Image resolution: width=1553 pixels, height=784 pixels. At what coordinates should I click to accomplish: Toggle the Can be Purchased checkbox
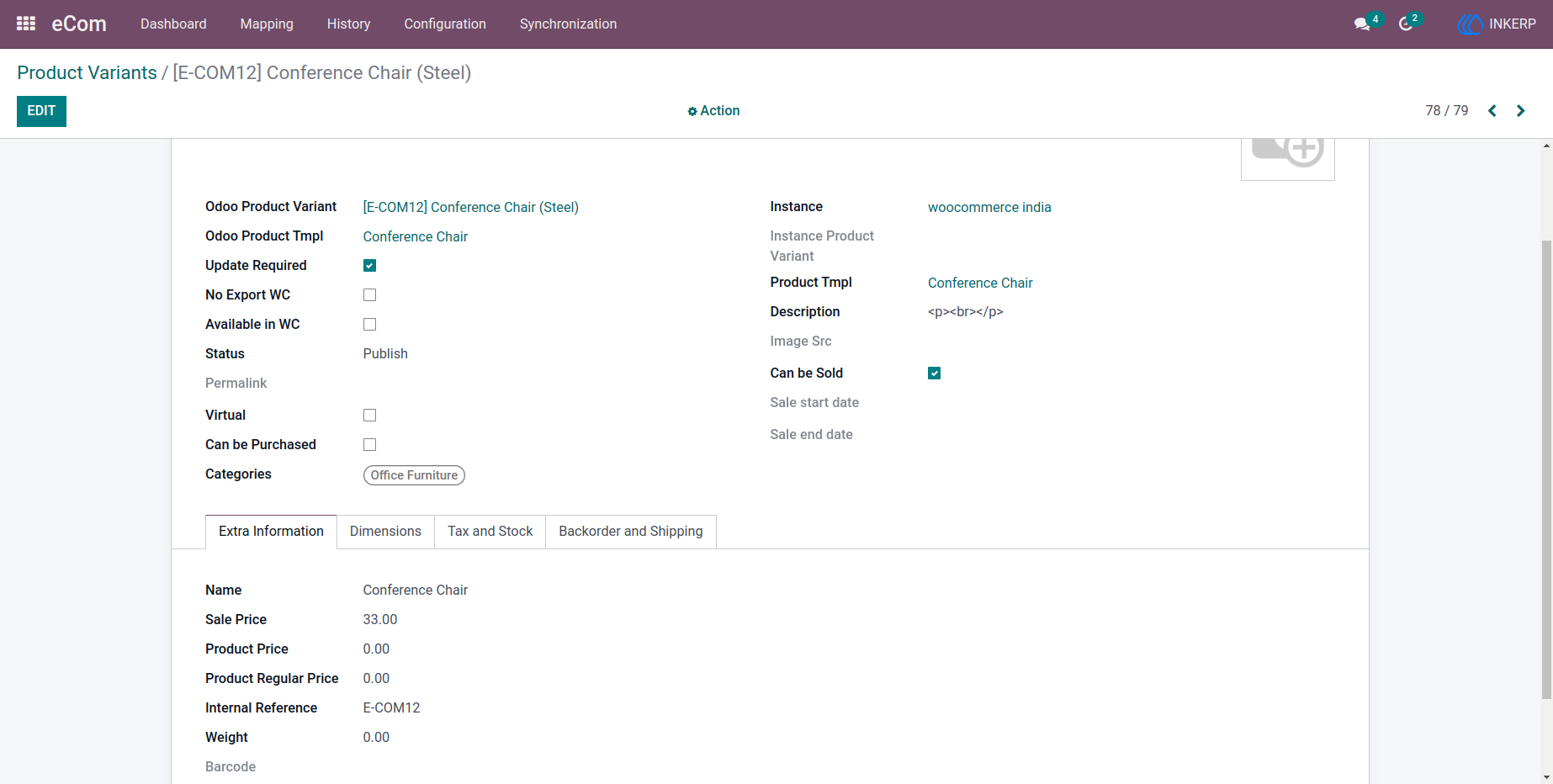click(x=369, y=445)
